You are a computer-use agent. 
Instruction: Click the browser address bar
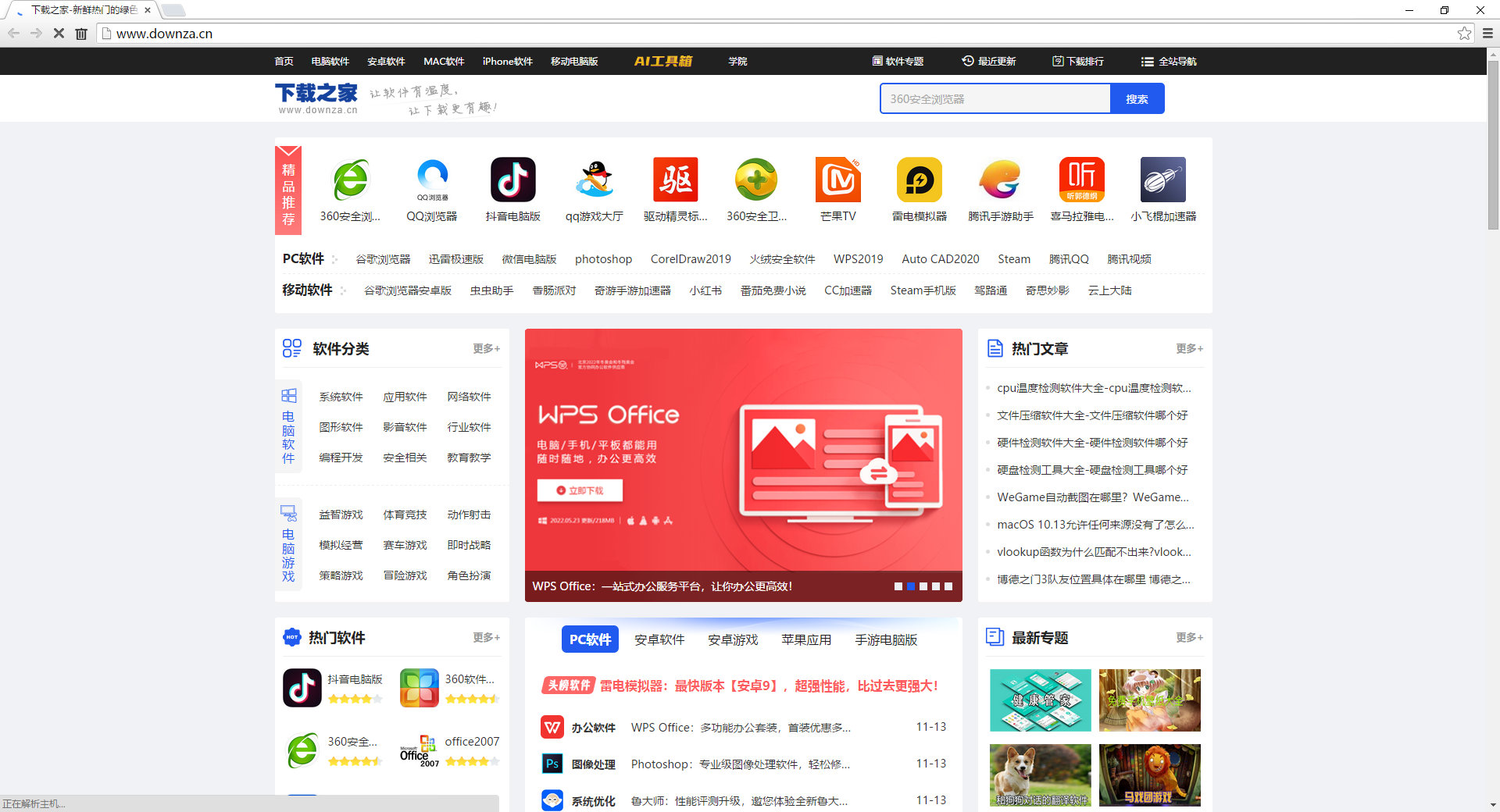[781, 34]
